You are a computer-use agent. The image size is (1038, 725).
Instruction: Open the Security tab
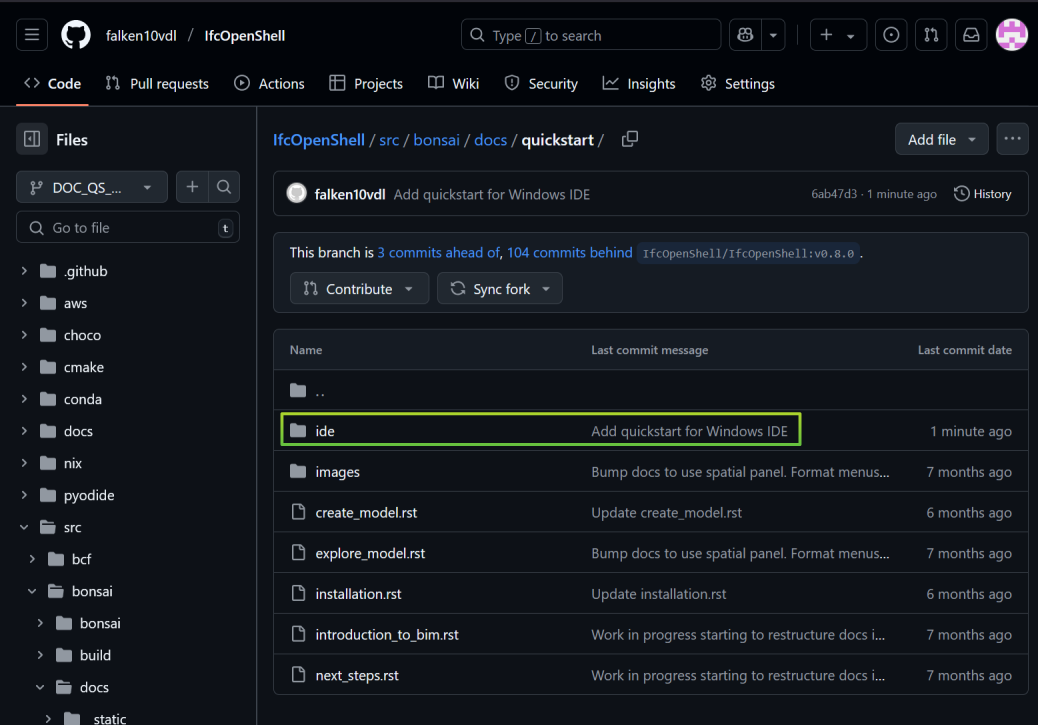[541, 83]
